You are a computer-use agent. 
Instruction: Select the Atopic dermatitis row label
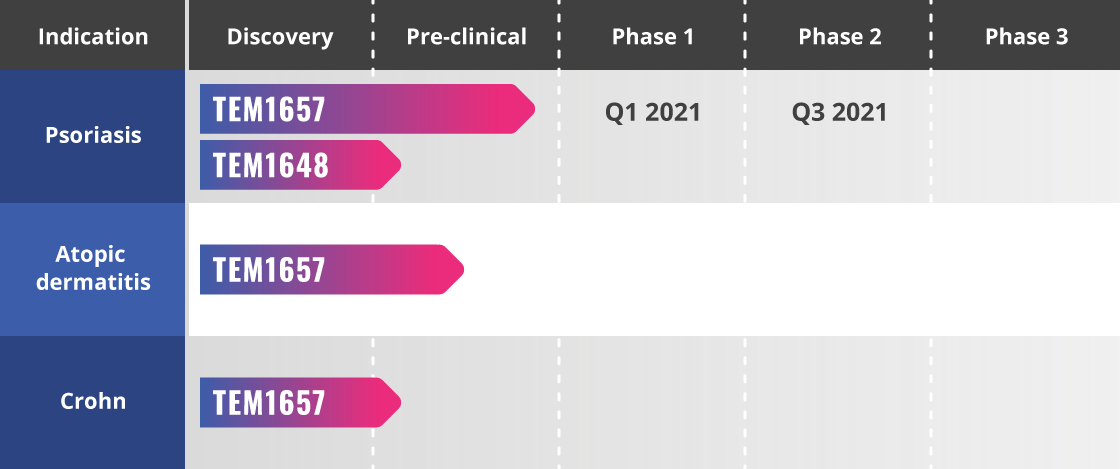(x=93, y=268)
